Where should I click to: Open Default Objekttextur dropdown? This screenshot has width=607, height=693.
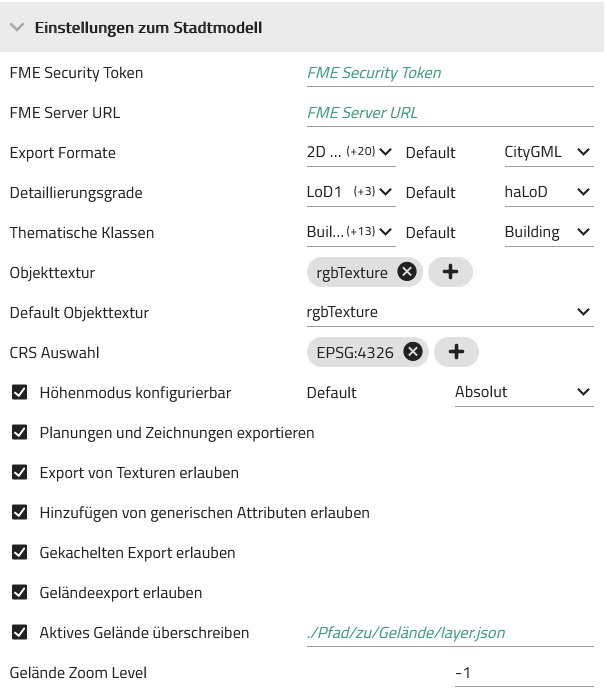(450, 312)
